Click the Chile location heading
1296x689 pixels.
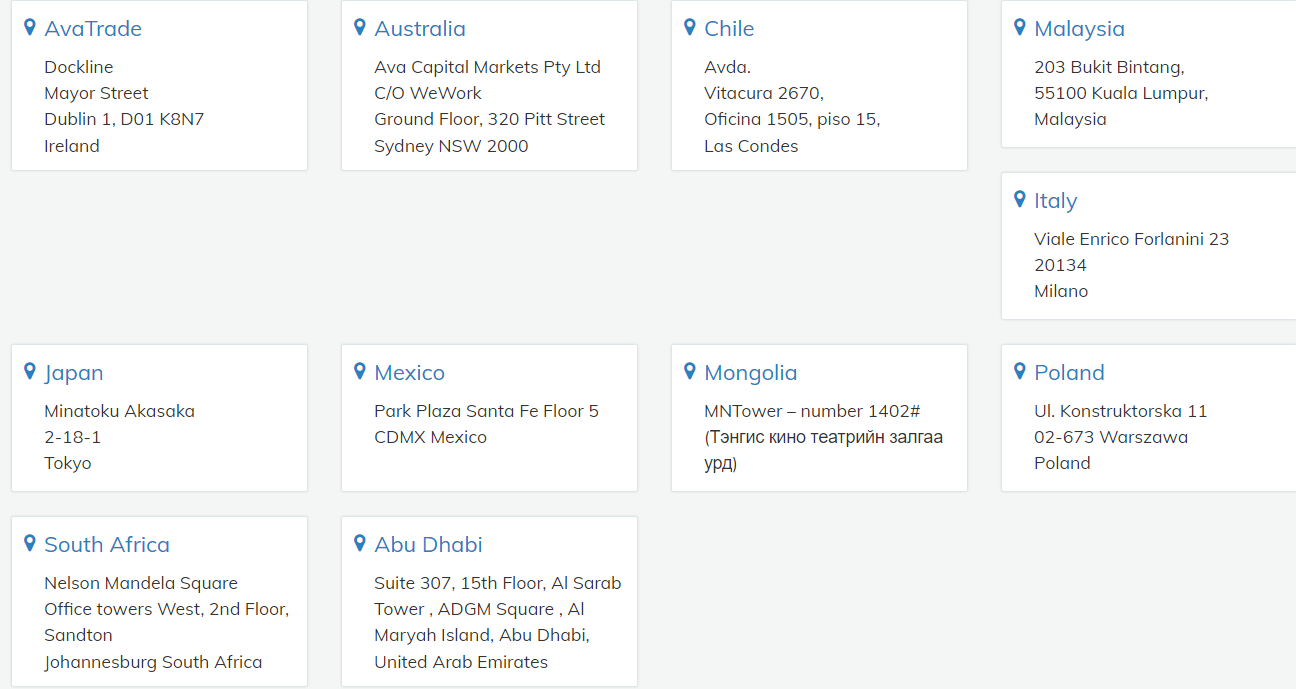[x=729, y=29]
